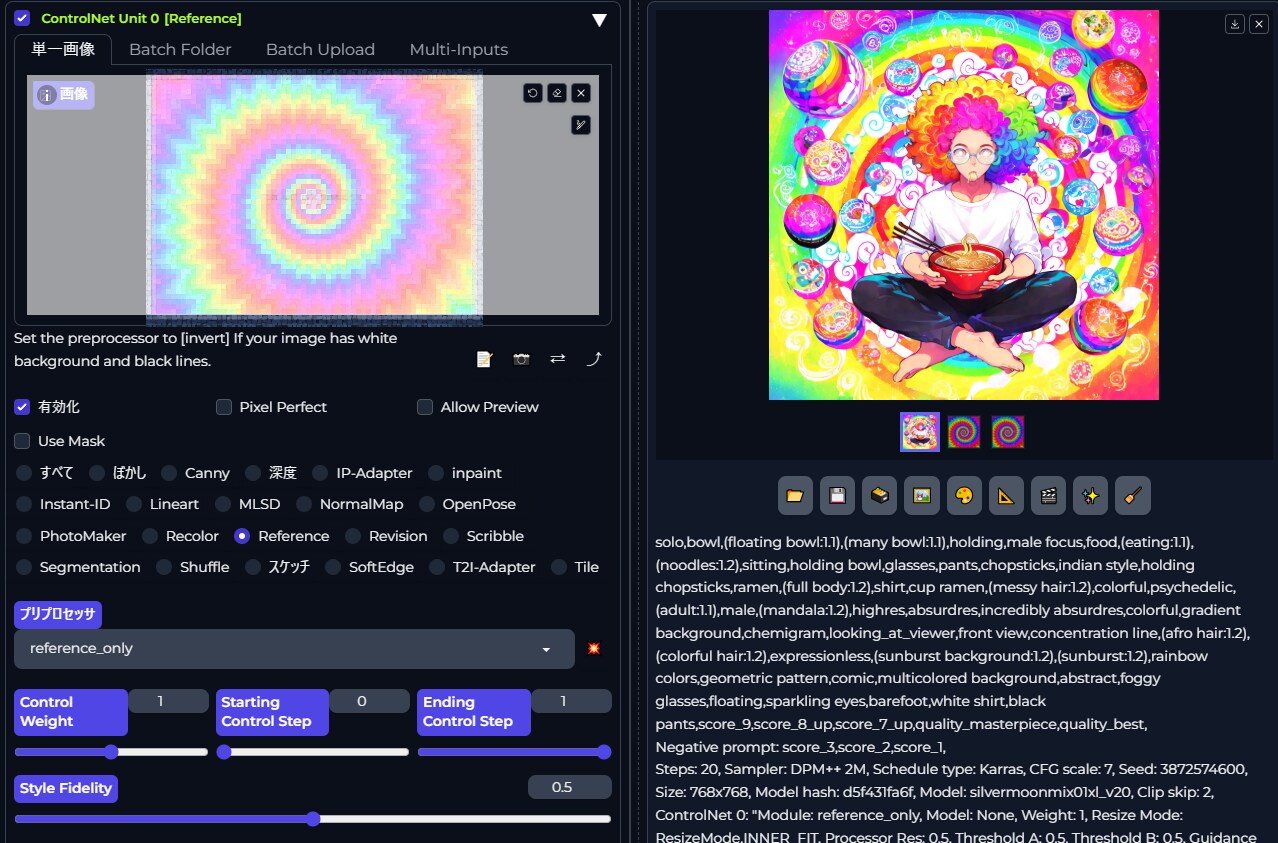1278x843 pixels.
Task: Switch to the Batch Folder tab
Action: 180,49
